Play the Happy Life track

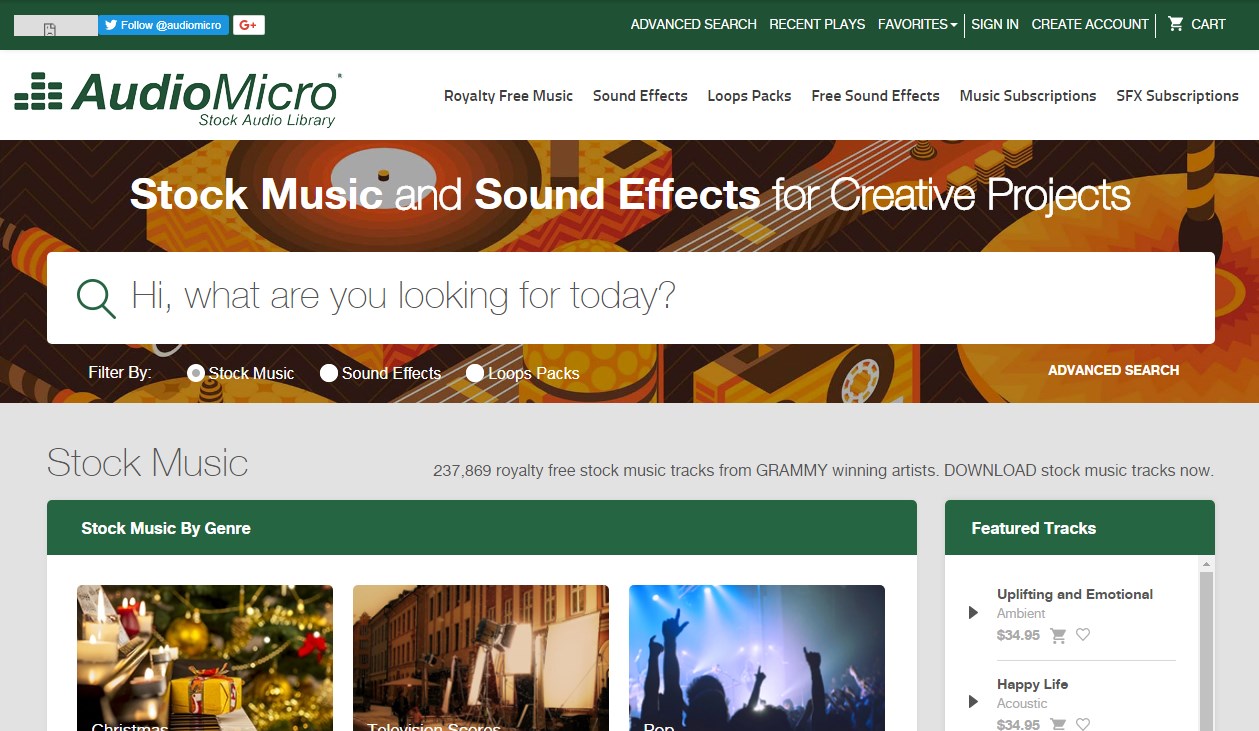tap(973, 702)
